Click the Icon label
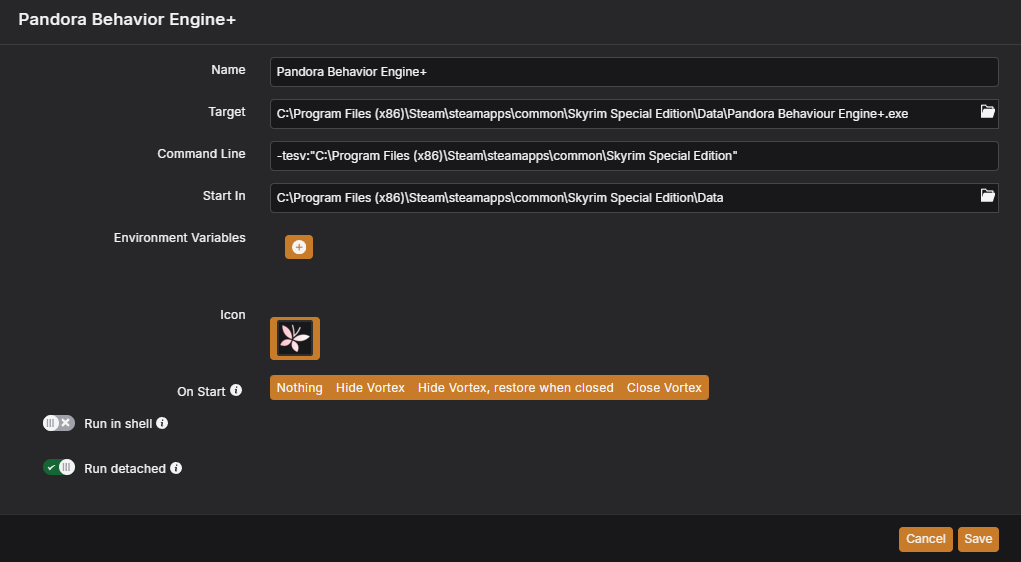The width and height of the screenshot is (1021, 562). pos(232,315)
